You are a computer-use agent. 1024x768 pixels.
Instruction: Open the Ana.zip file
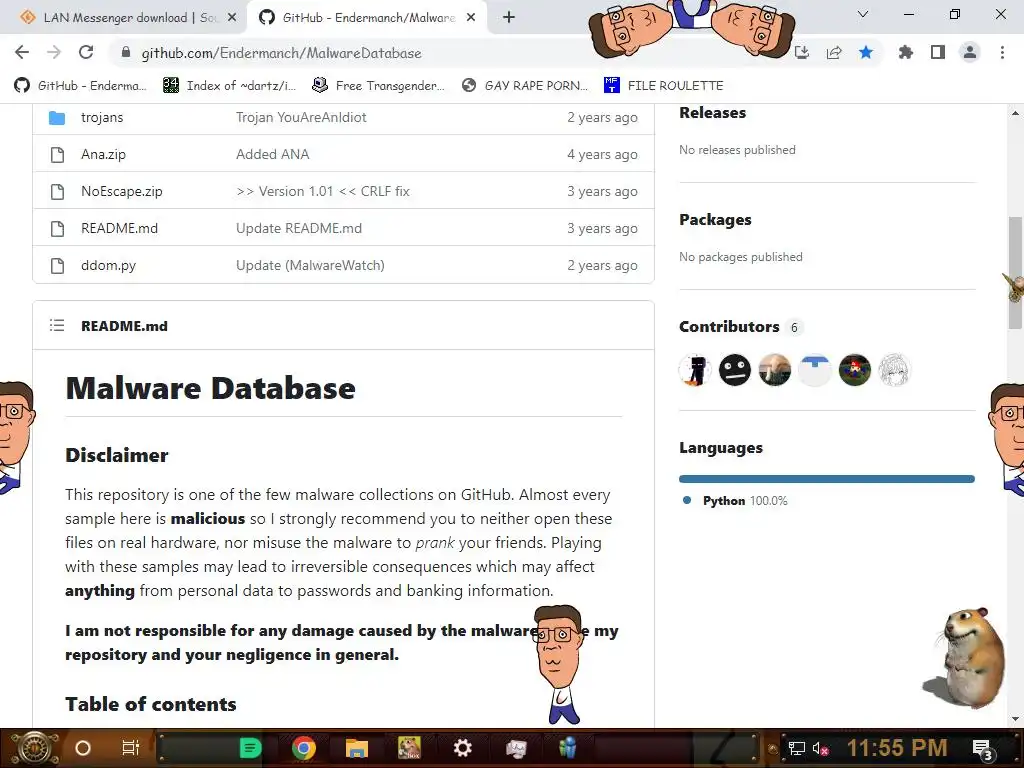(x=103, y=155)
